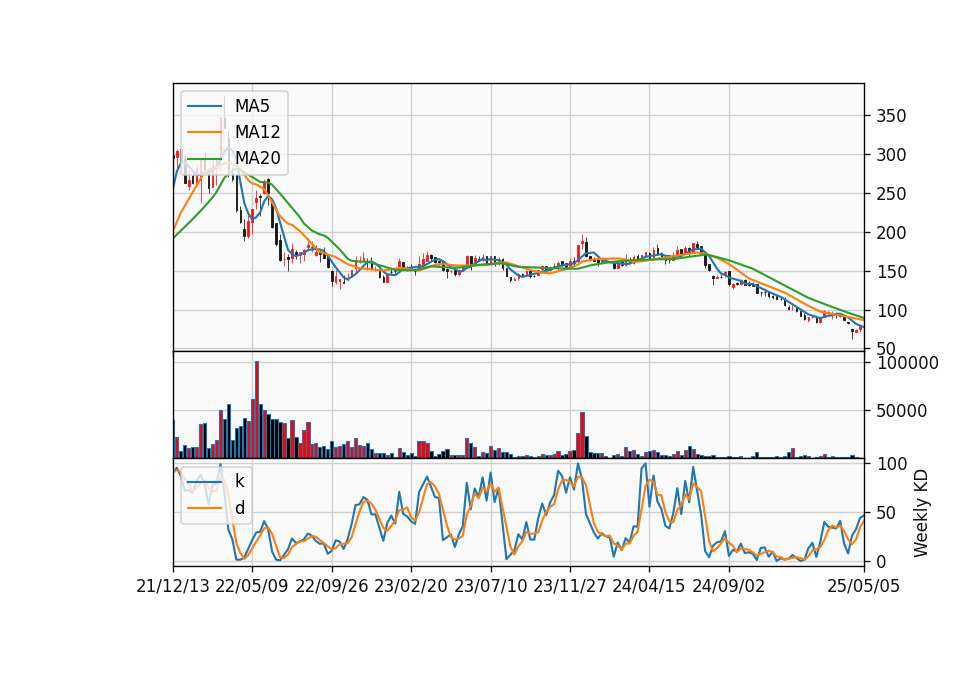This screenshot has width=960, height=690.
Task: Click the 100000 volume axis label
Action: click(x=907, y=363)
